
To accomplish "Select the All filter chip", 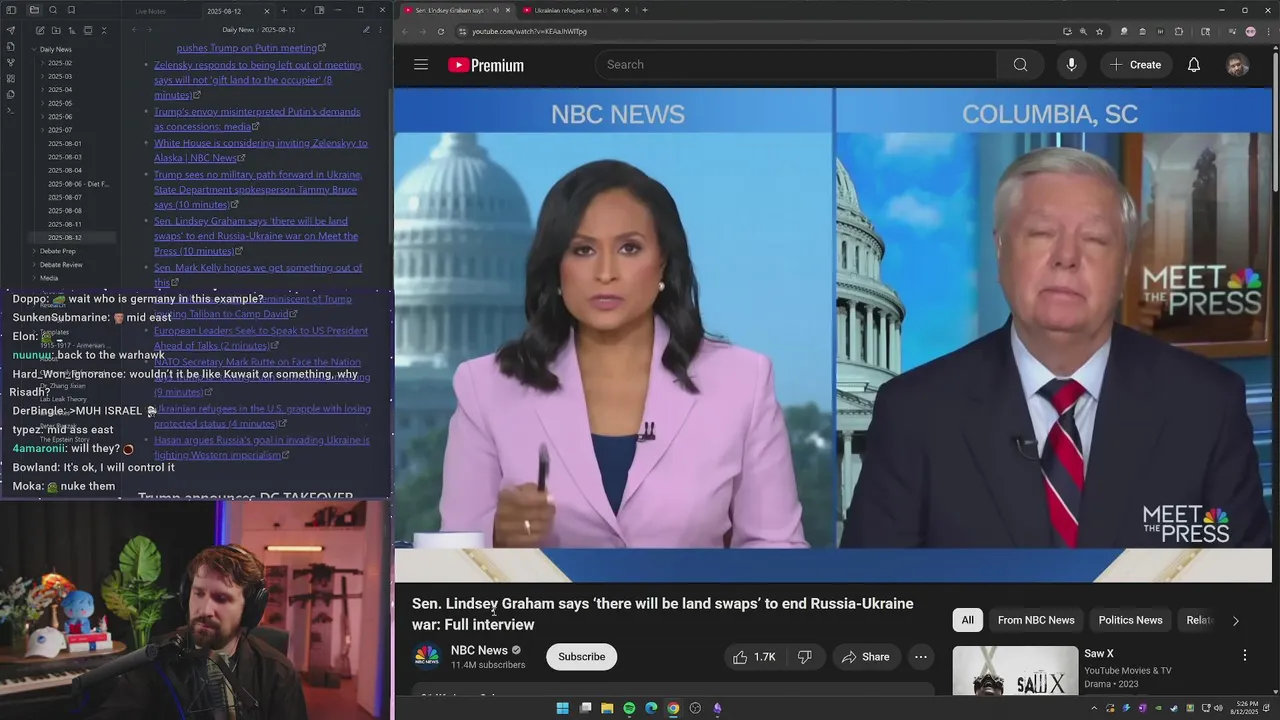I will pos(967,620).
